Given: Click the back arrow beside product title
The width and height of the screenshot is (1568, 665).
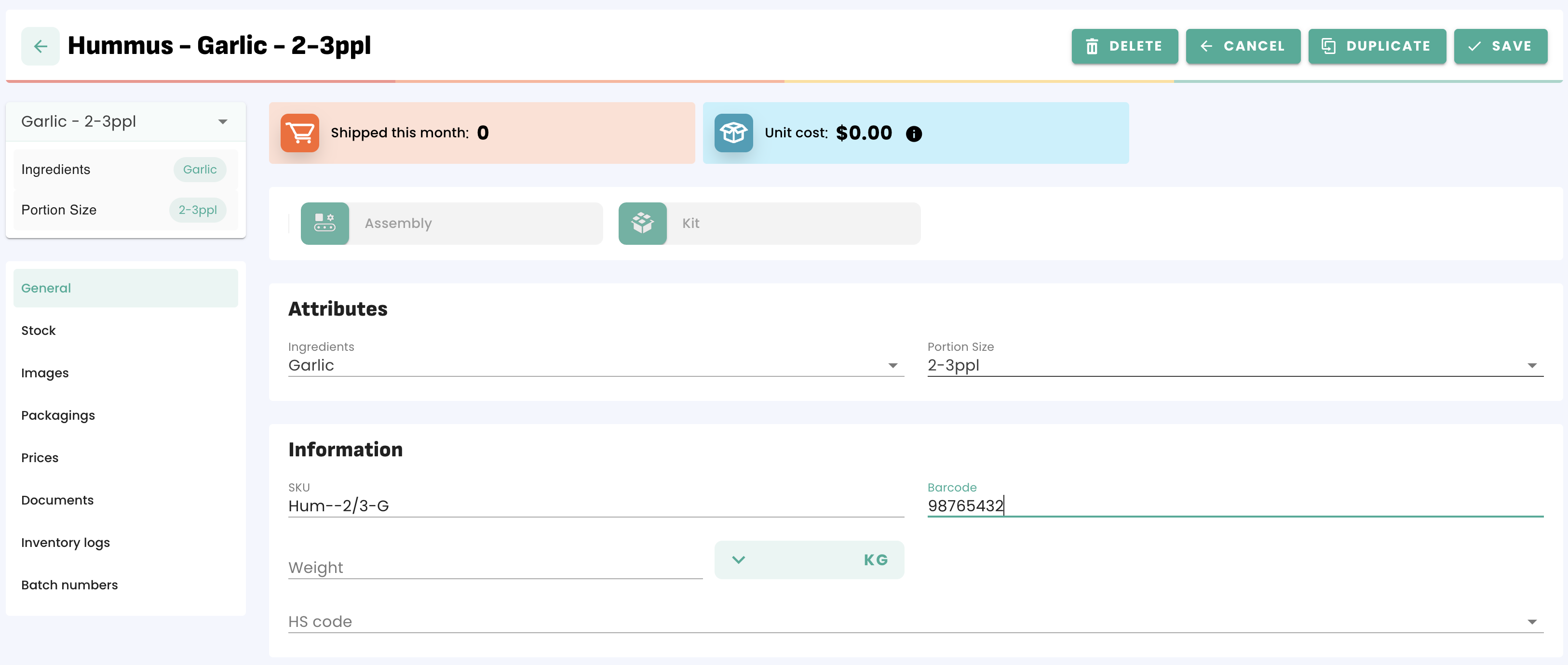Looking at the screenshot, I should 40,46.
